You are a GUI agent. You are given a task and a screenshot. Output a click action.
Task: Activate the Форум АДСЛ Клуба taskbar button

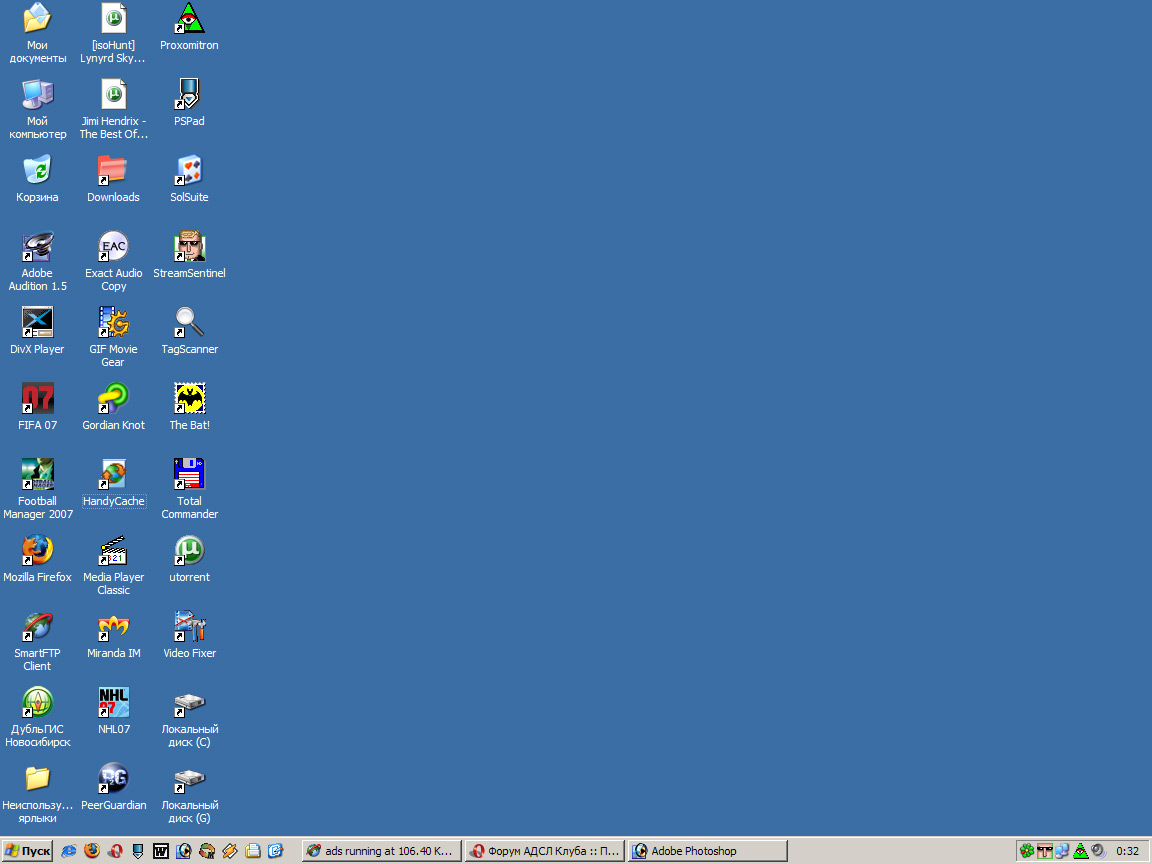click(544, 851)
